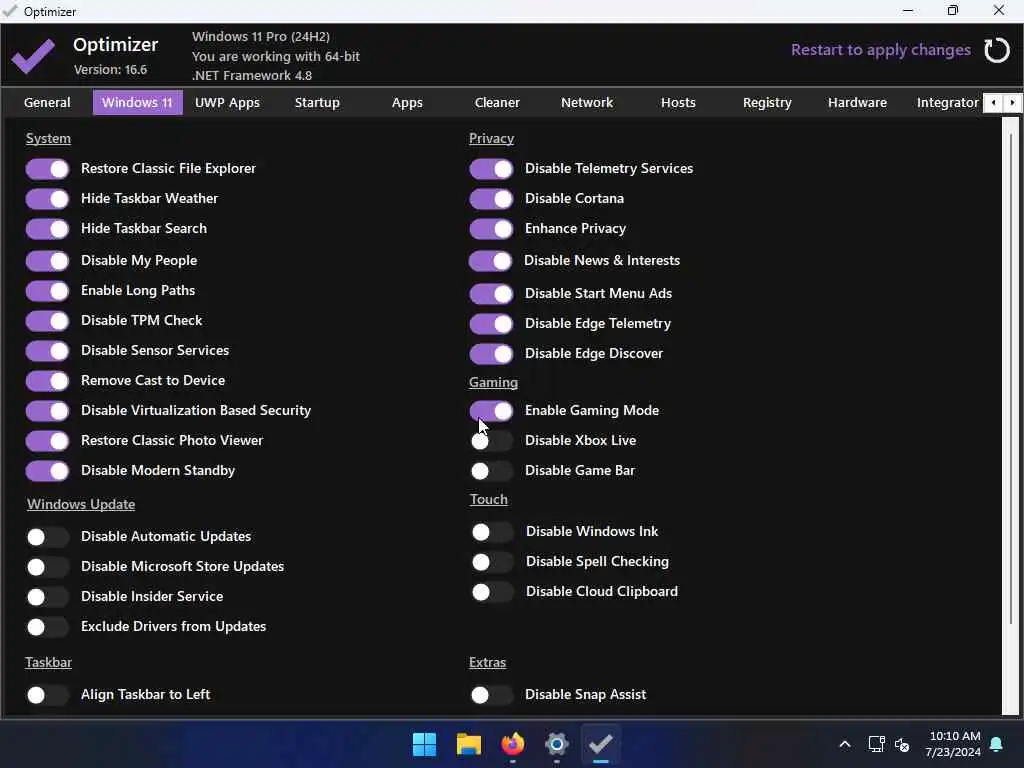Enable Disable Cloud Clipboard switch

click(x=492, y=592)
